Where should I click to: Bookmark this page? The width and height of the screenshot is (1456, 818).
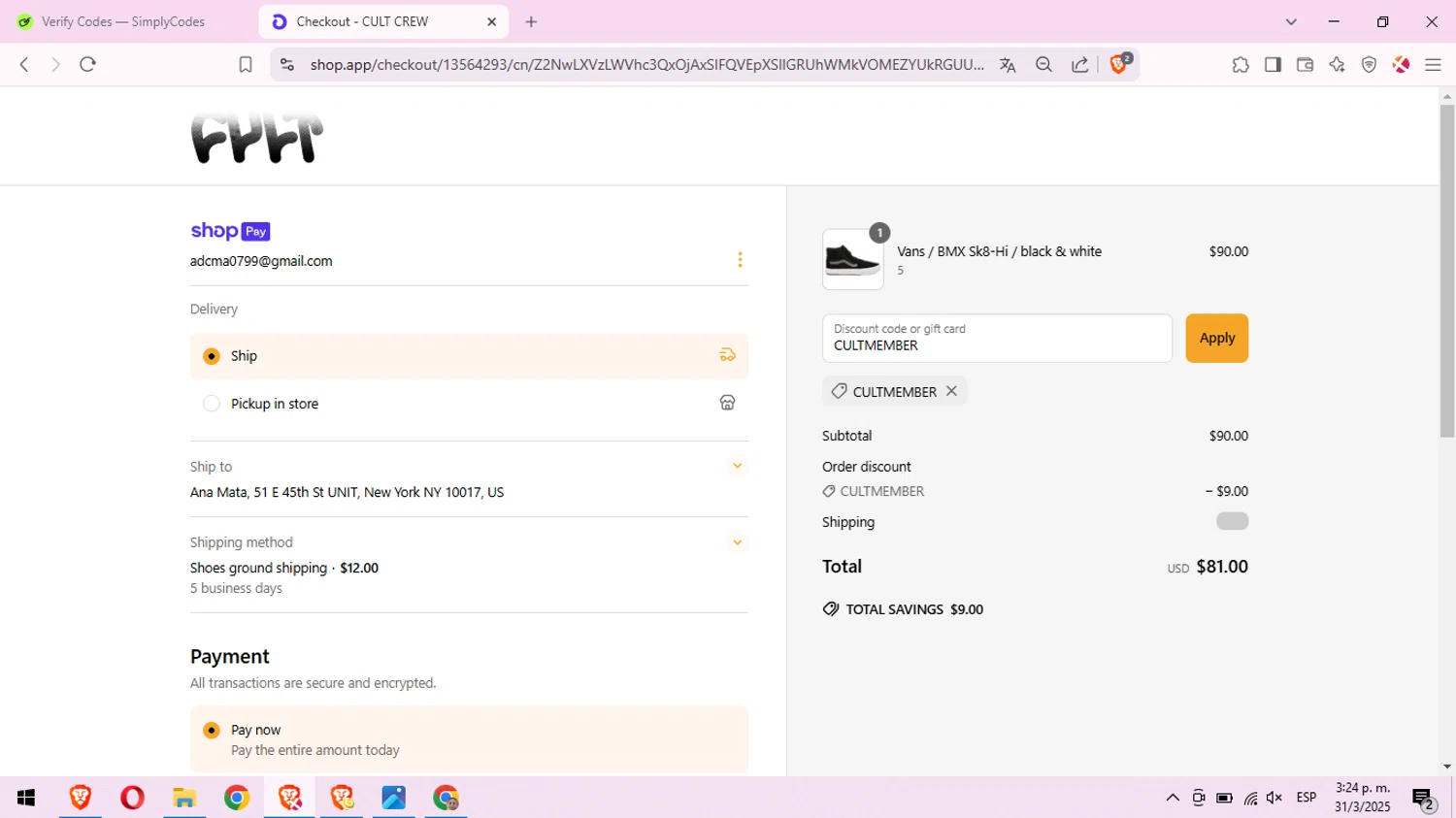(246, 64)
